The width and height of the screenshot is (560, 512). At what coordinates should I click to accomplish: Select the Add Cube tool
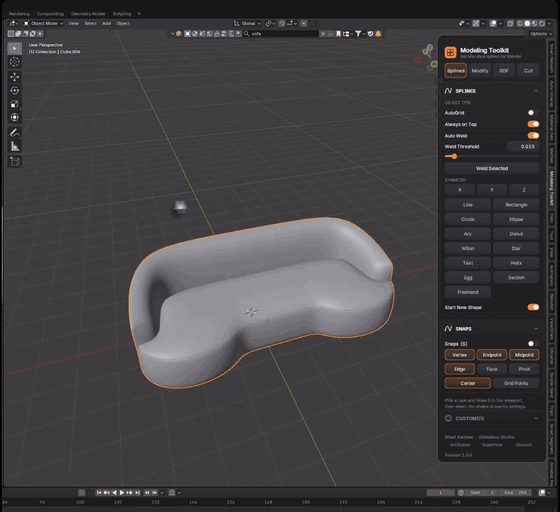coord(15,162)
